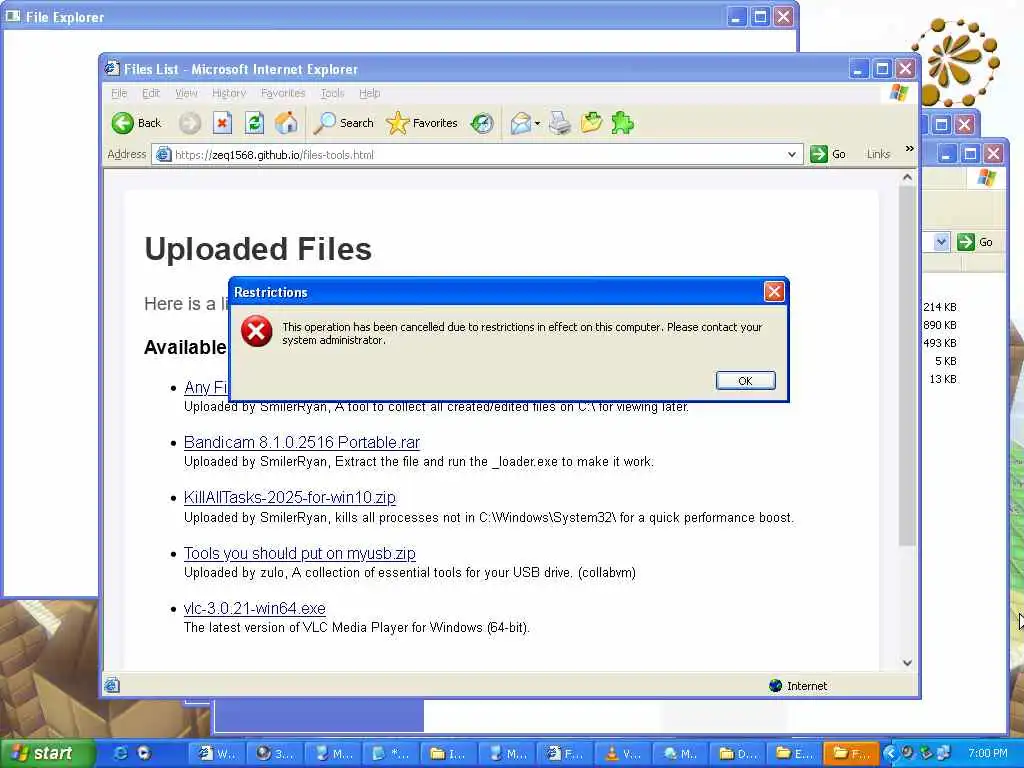Click the page icon in the address bar
1024x768 pixels.
click(x=163, y=155)
